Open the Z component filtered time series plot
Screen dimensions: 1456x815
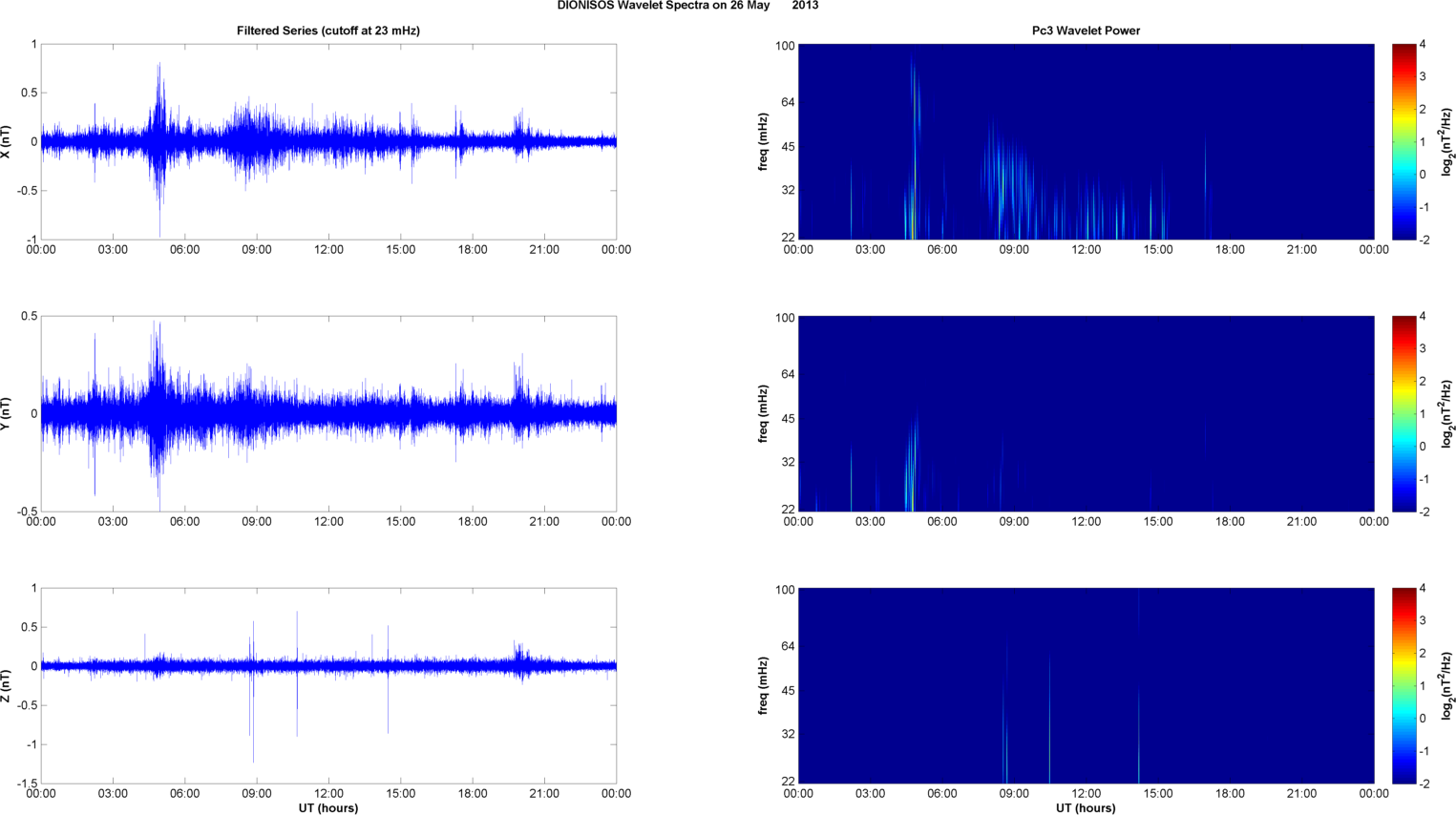328,686
